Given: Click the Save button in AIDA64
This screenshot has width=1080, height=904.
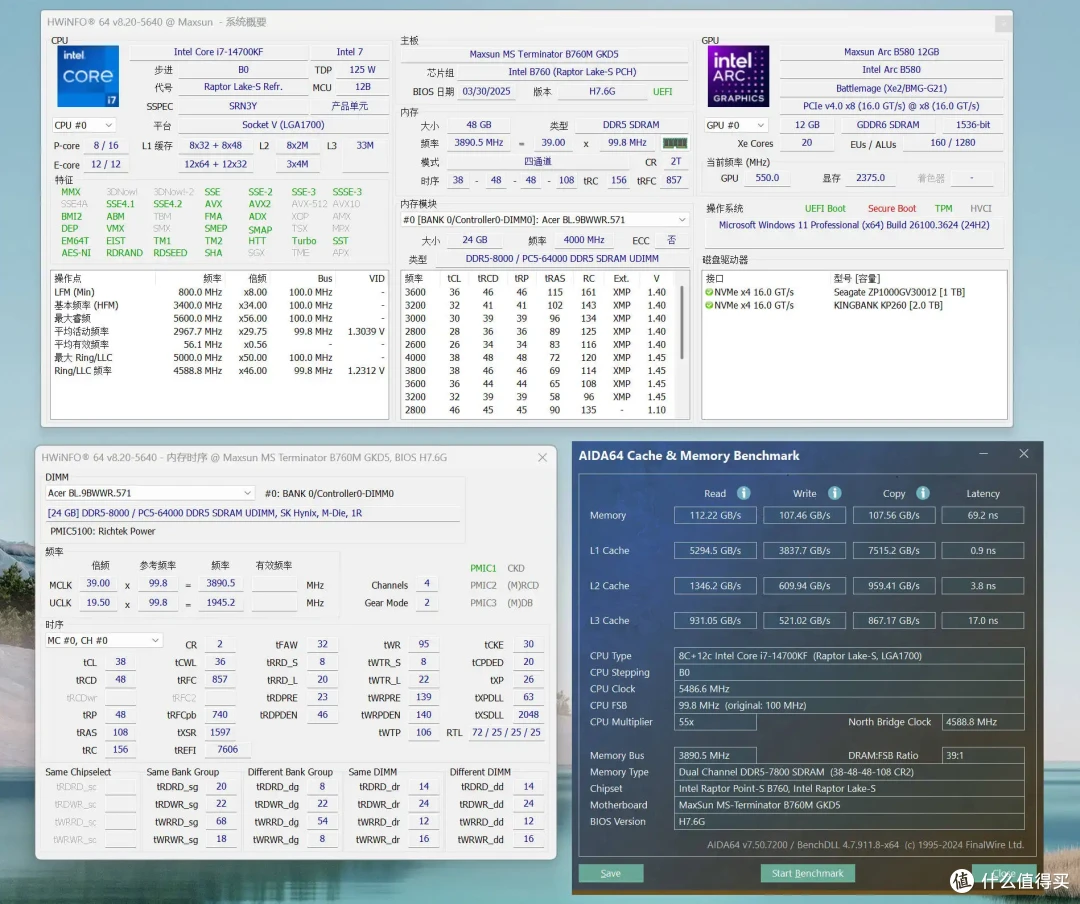Looking at the screenshot, I should point(611,873).
